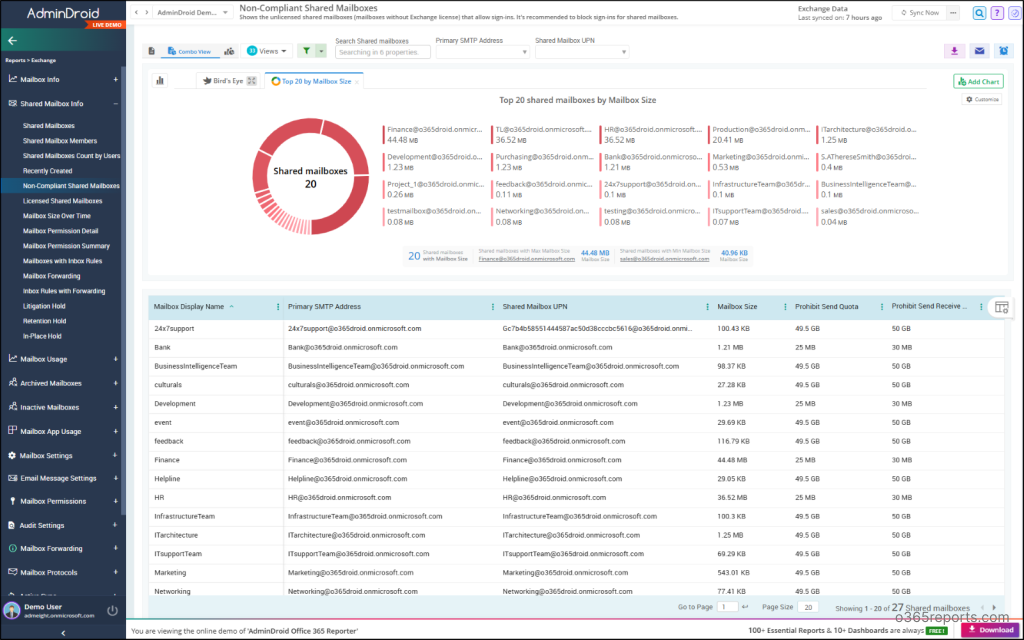Switch to the chart-only view icon
This screenshot has width=1024, height=640.
point(229,51)
